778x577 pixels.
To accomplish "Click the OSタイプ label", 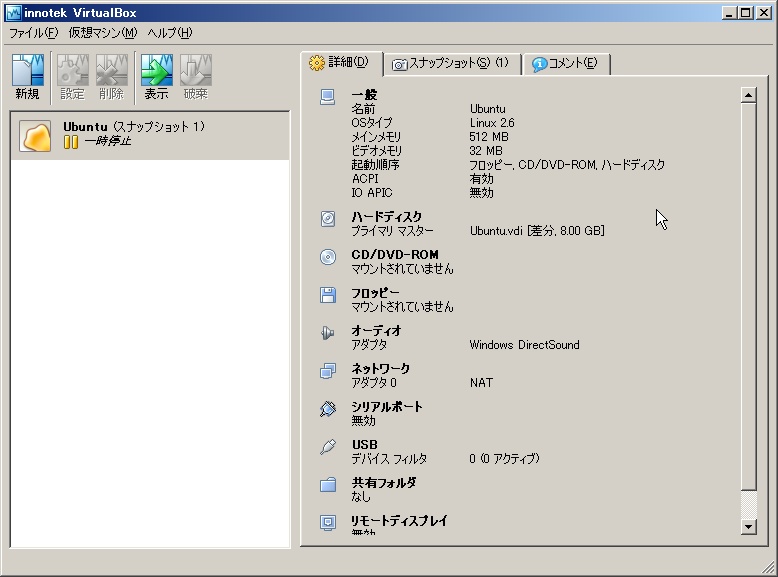I will click(x=372, y=123).
